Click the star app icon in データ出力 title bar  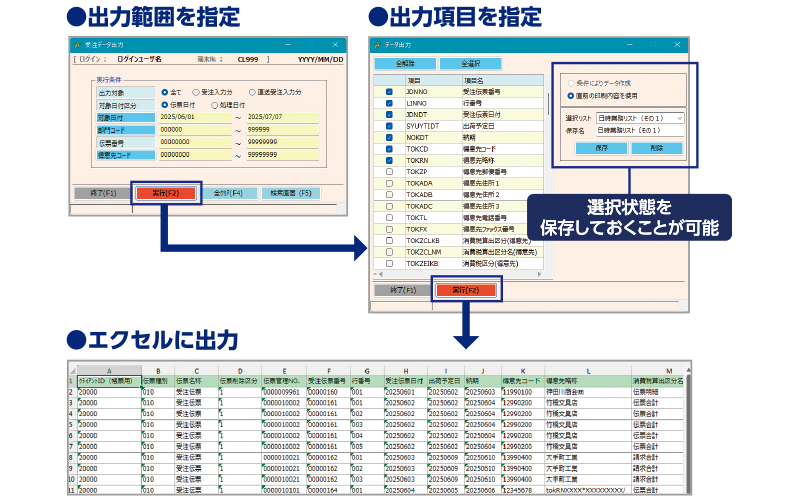click(378, 45)
